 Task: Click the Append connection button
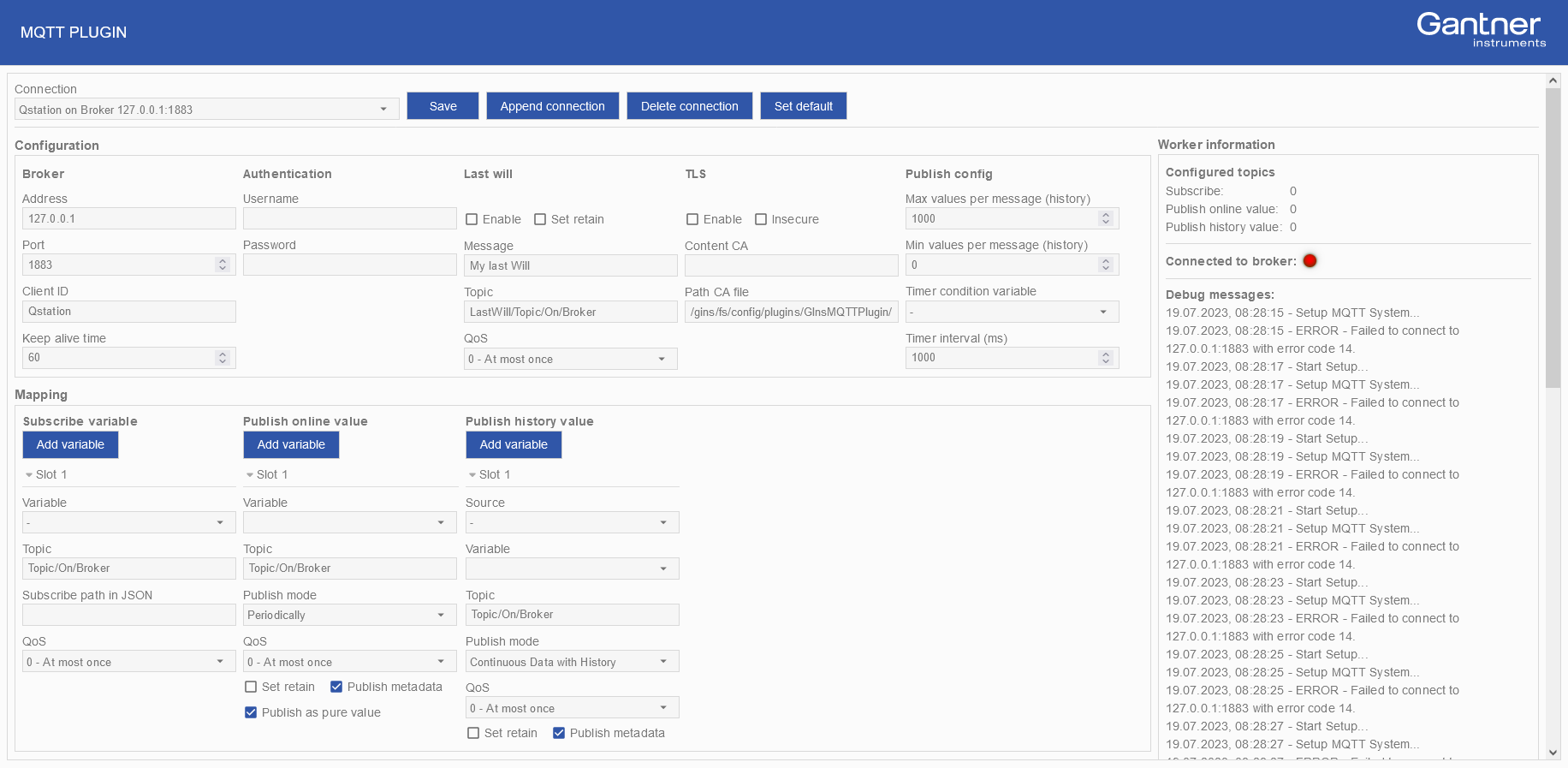tap(552, 106)
